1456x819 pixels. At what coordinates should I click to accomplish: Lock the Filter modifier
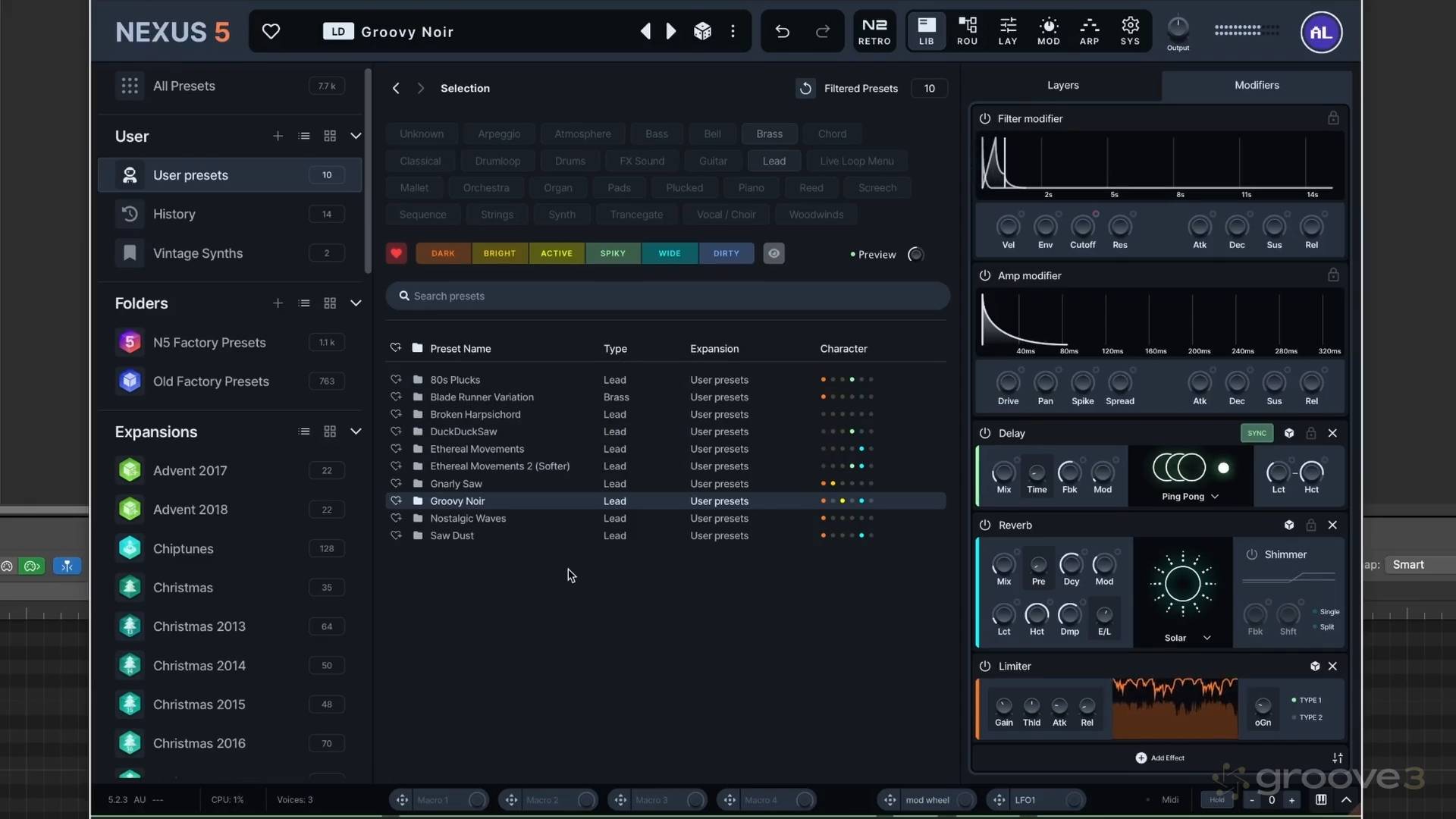point(1332,118)
